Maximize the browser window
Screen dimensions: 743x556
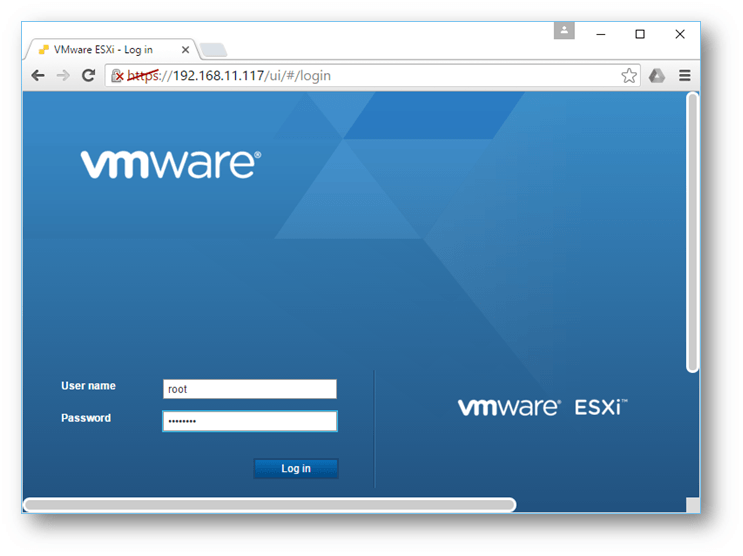(x=640, y=34)
